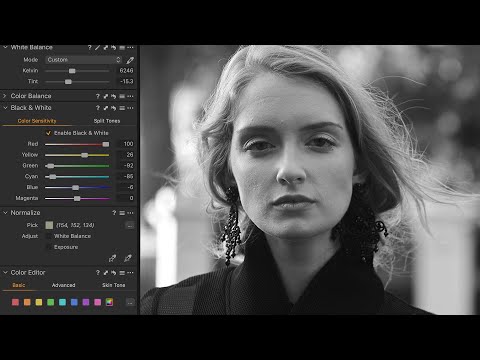The width and height of the screenshot is (480, 360).
Task: Select Color Editor Basic tab
Action: (19, 285)
